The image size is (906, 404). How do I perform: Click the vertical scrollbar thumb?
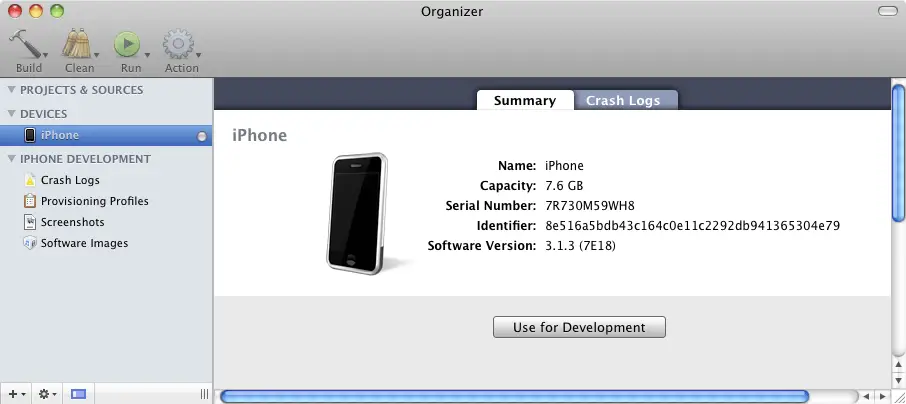point(898,153)
